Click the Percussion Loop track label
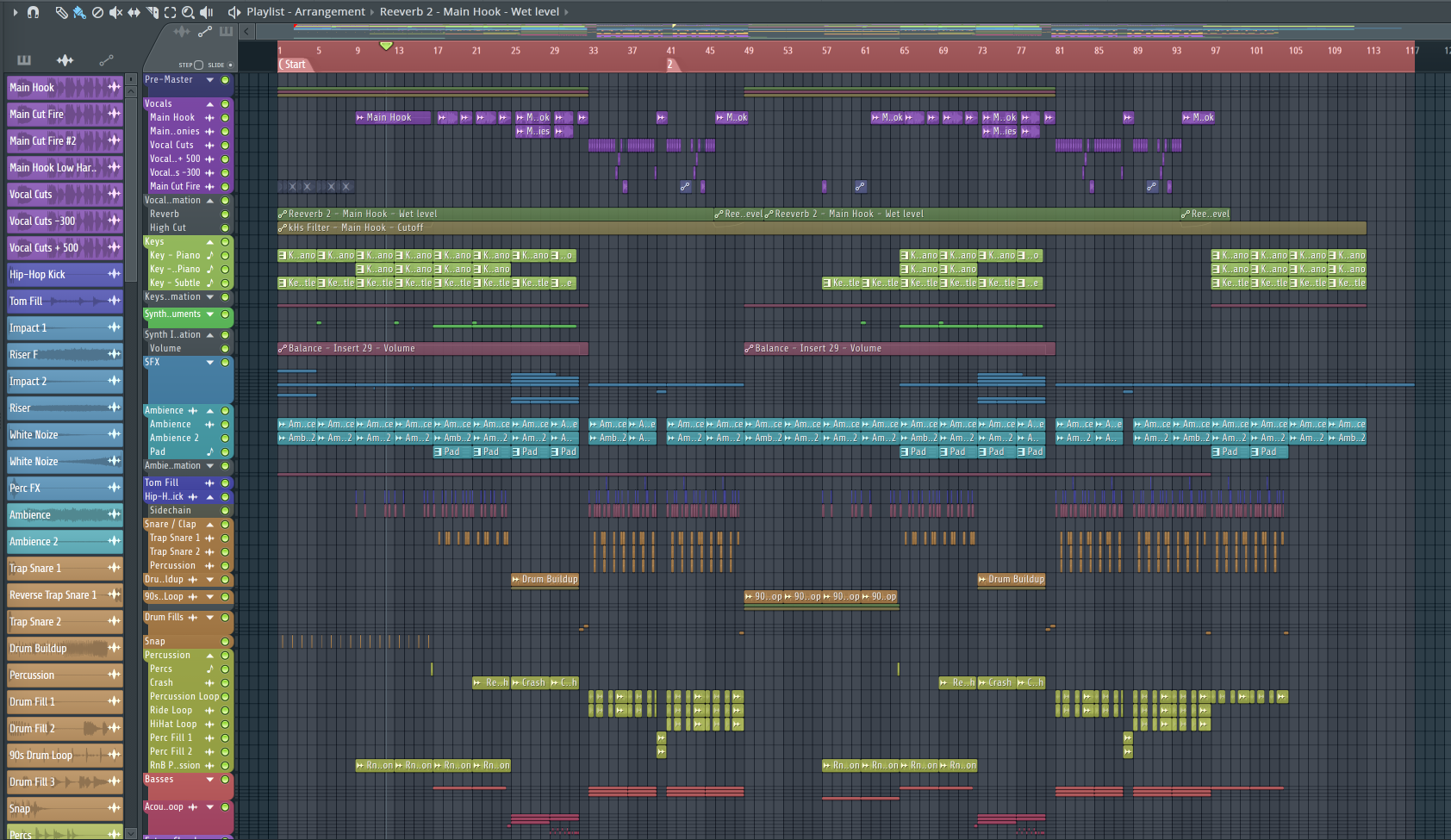Screen dimensions: 1451x840 tap(184, 697)
